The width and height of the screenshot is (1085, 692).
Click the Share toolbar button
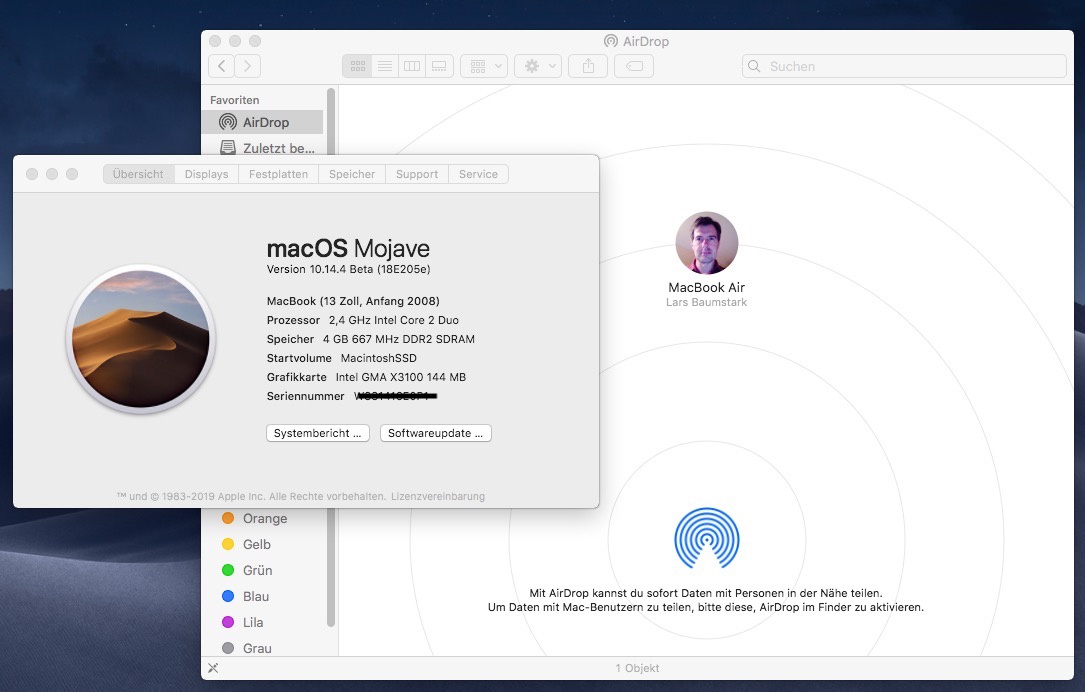[588, 66]
